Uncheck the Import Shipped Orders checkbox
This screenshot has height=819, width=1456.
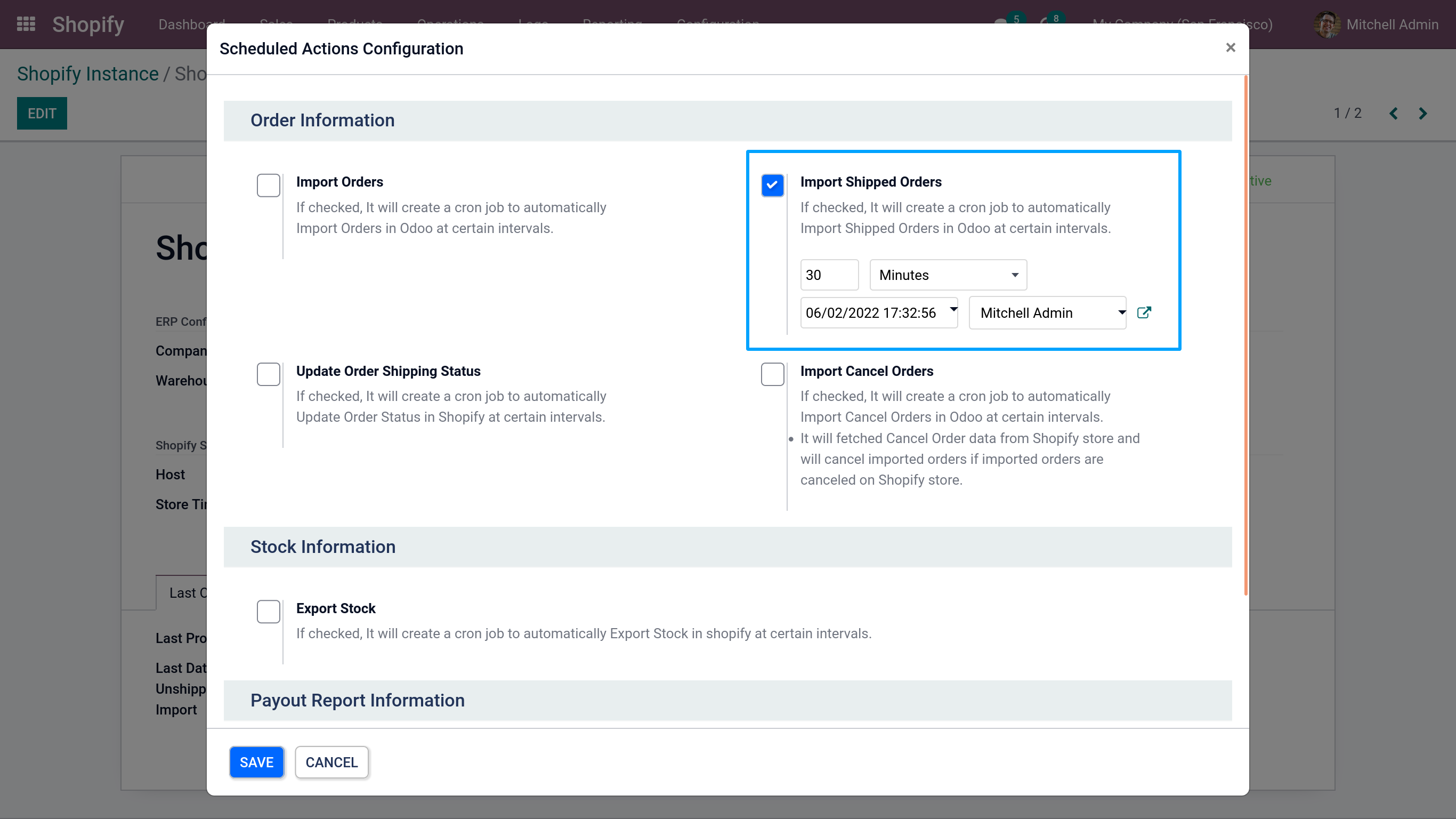[772, 185]
